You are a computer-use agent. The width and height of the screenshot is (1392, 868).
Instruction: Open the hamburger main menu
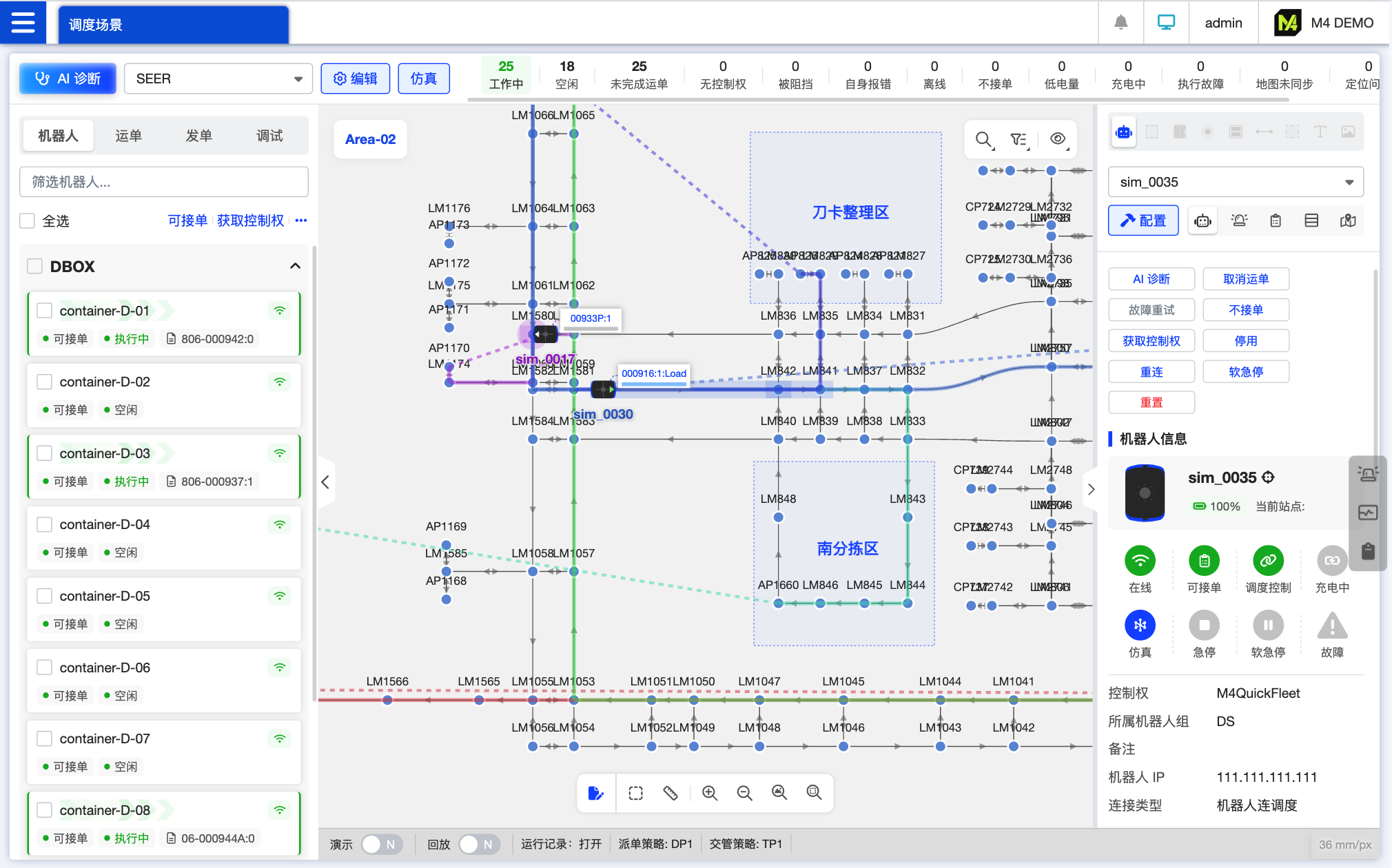23,23
